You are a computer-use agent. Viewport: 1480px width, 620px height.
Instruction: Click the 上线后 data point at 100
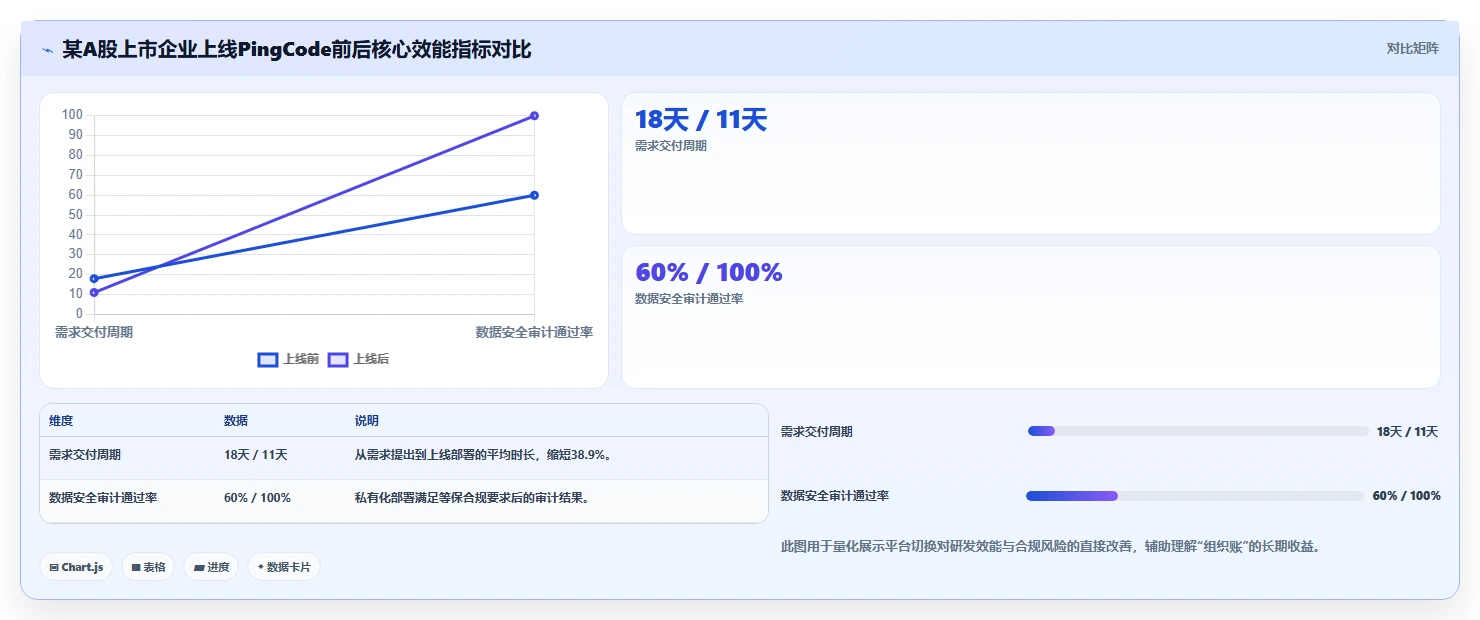[x=534, y=116]
